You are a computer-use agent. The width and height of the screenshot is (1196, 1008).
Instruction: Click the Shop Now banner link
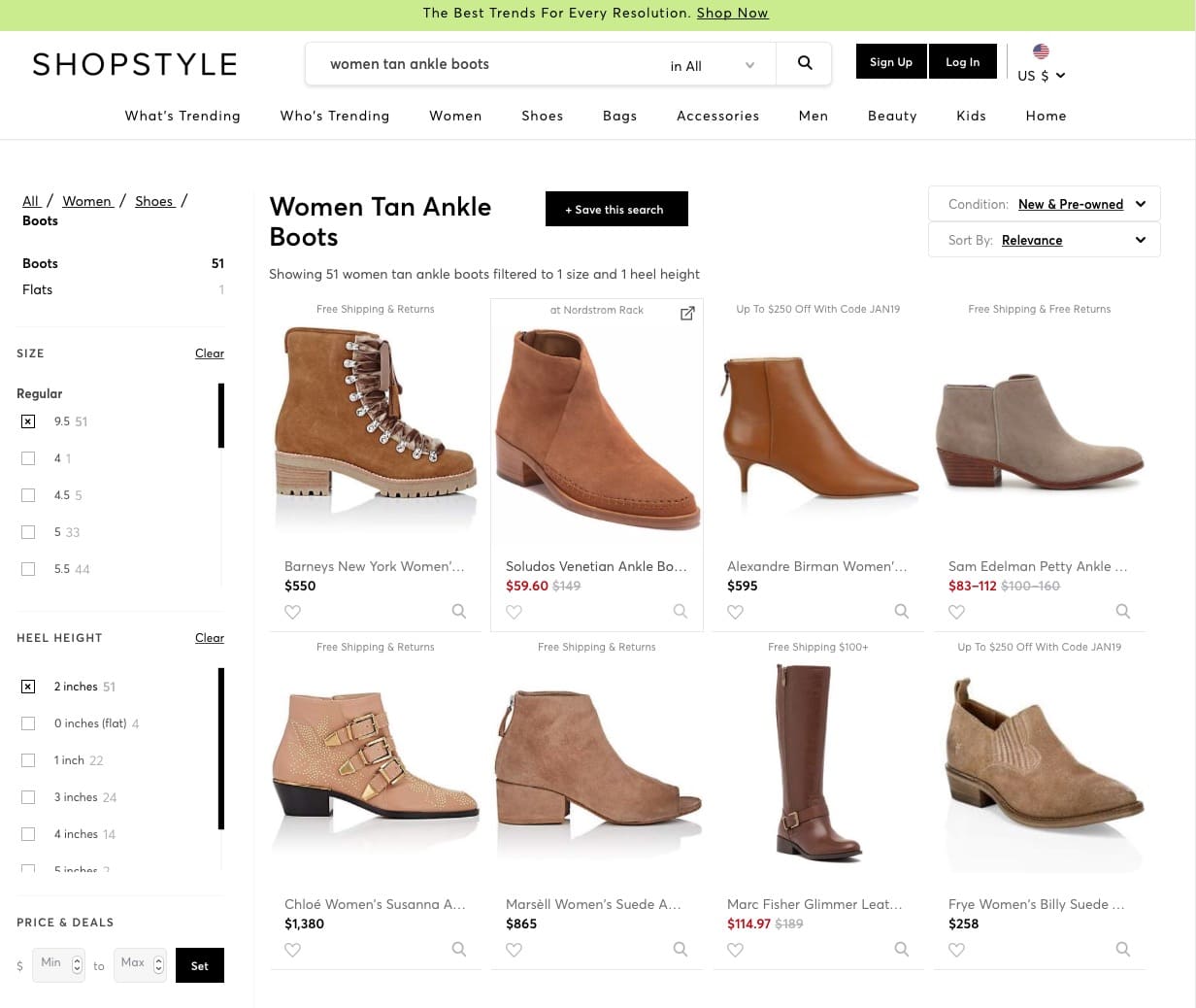pos(732,13)
